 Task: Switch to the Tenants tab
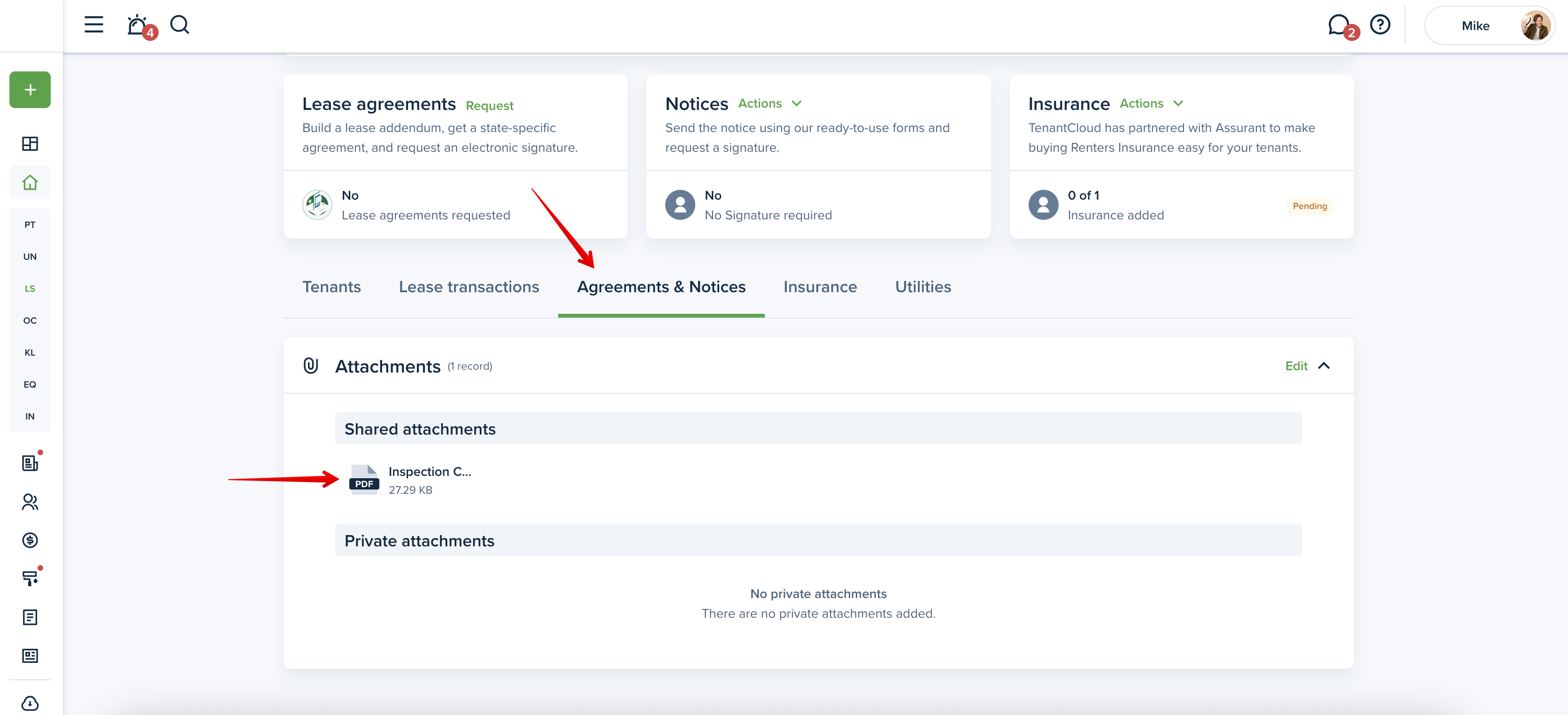tap(332, 287)
